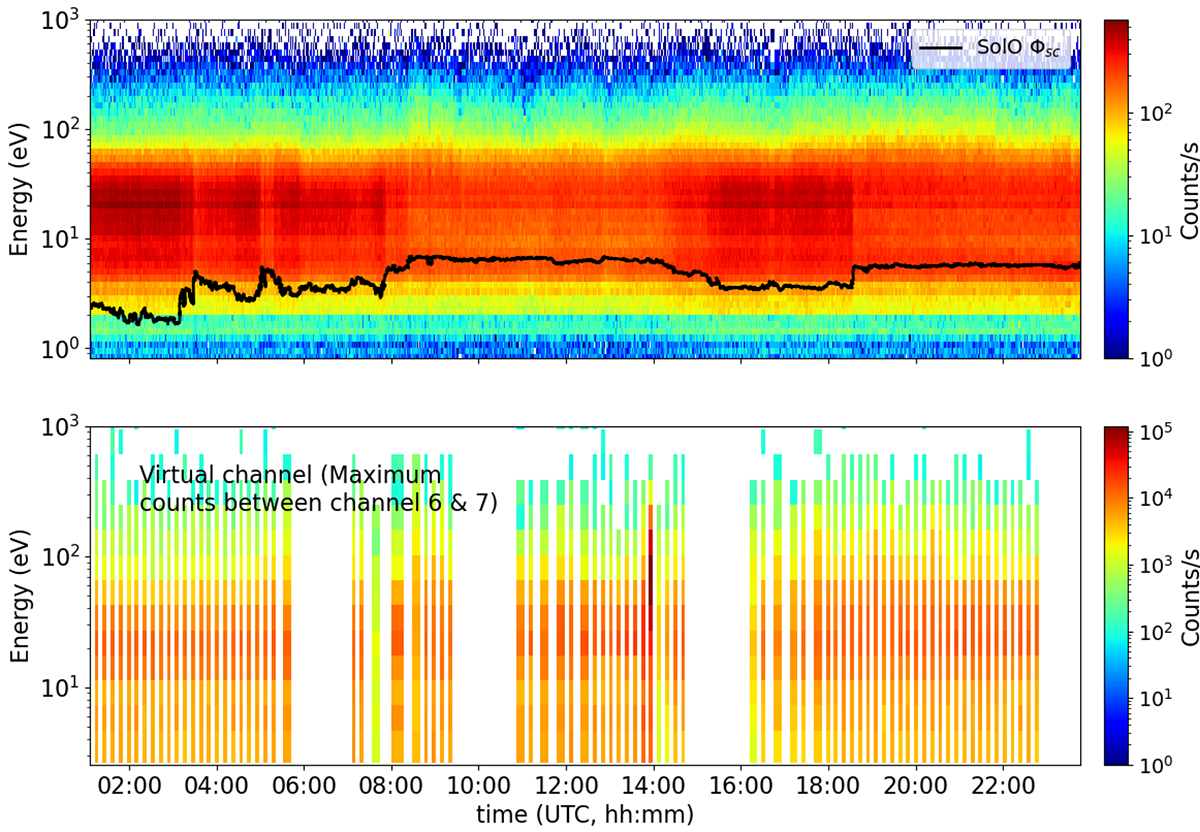This screenshot has width=1200, height=832.
Task: Select the 12:00 time axis tick label
Action: 566,785
